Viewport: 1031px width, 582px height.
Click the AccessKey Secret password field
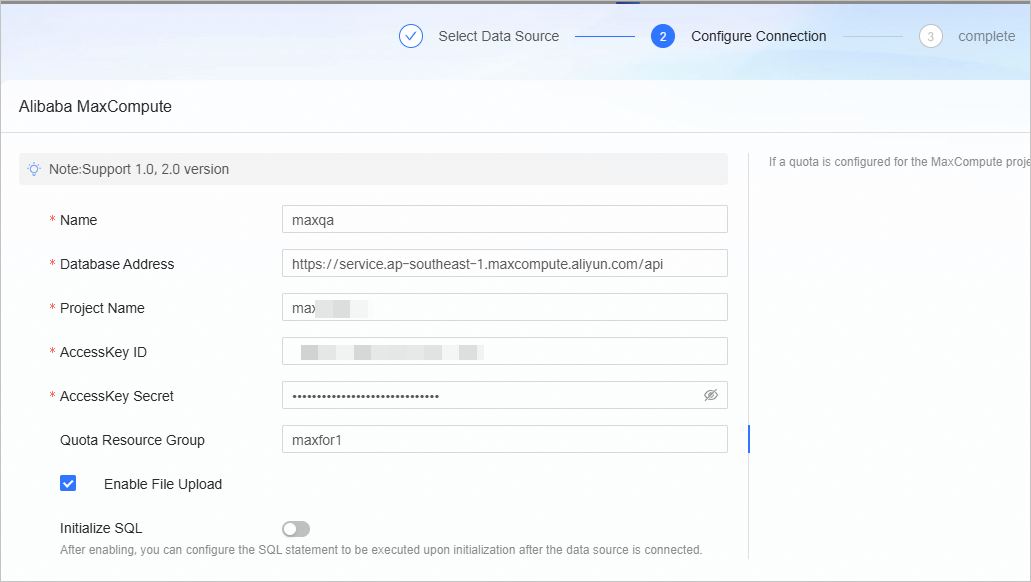click(505, 395)
